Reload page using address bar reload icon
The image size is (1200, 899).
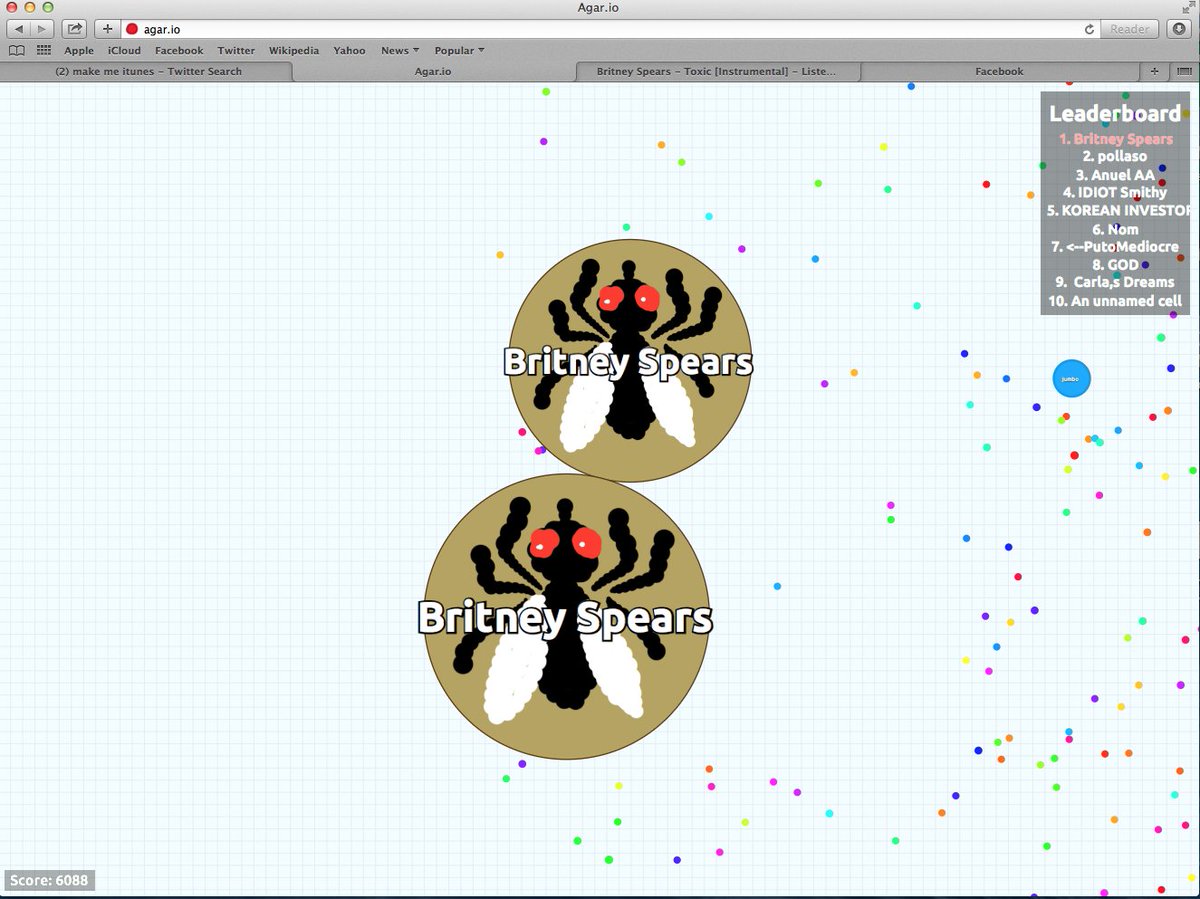tap(1089, 30)
